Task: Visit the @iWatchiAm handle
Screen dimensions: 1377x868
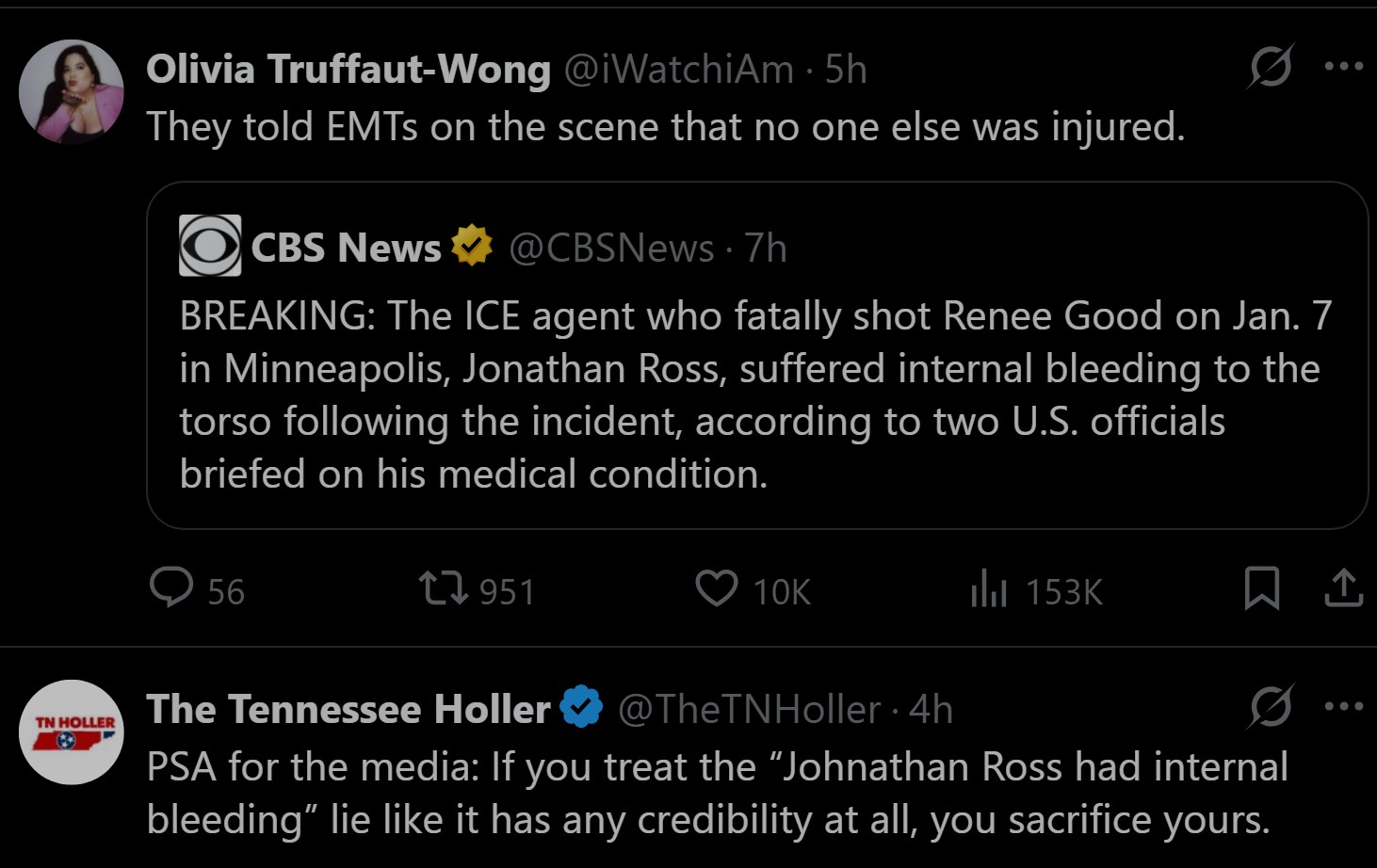Action: [x=678, y=70]
